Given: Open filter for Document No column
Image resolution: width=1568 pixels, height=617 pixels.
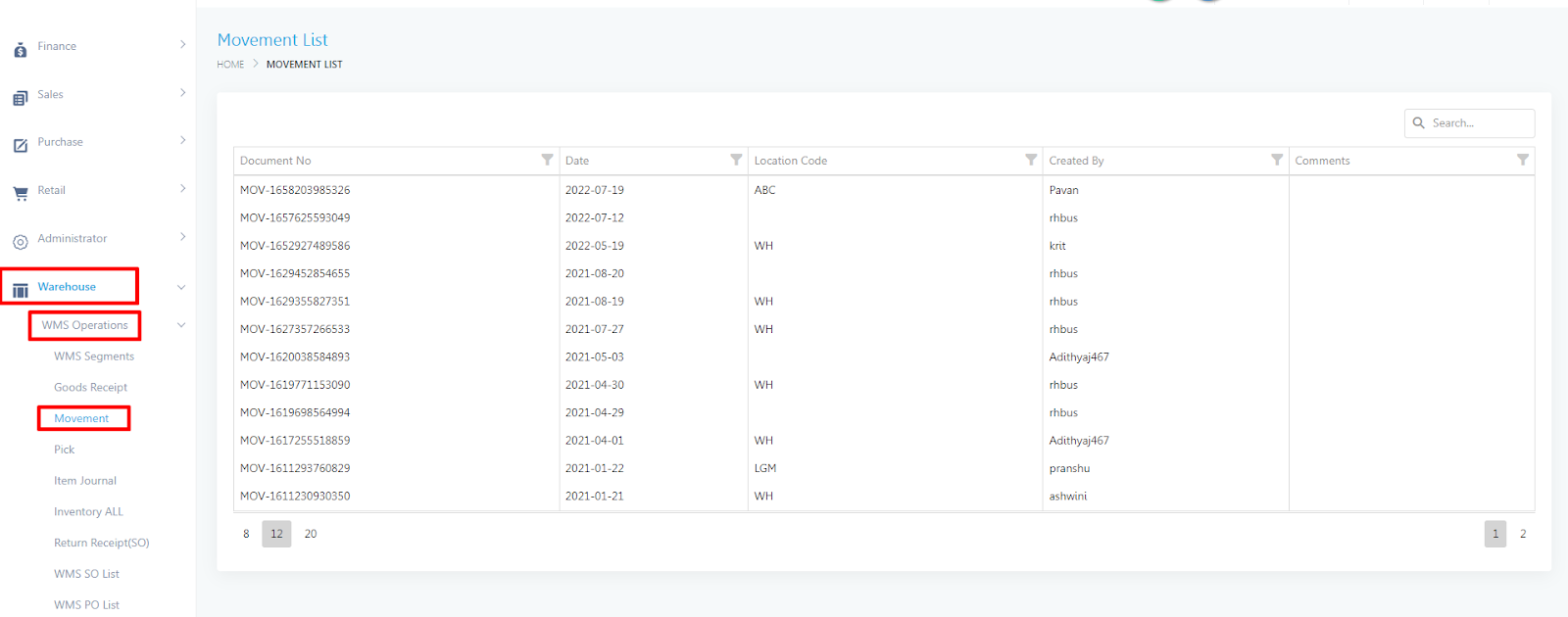Looking at the screenshot, I should pos(547,160).
